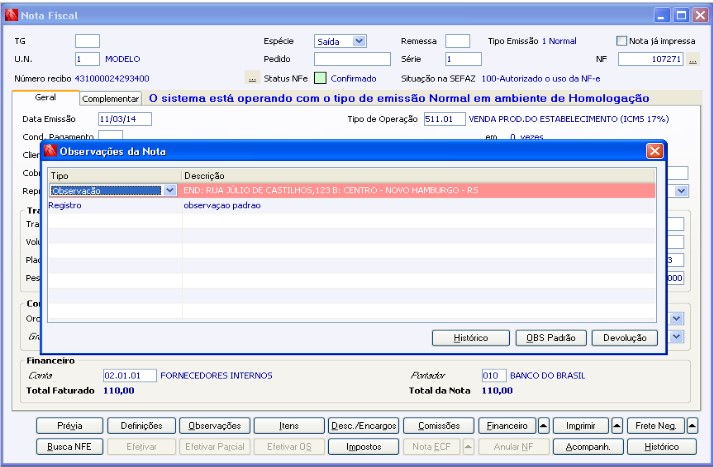Click the NF number field 107271
713x467 pixels.
[650, 59]
